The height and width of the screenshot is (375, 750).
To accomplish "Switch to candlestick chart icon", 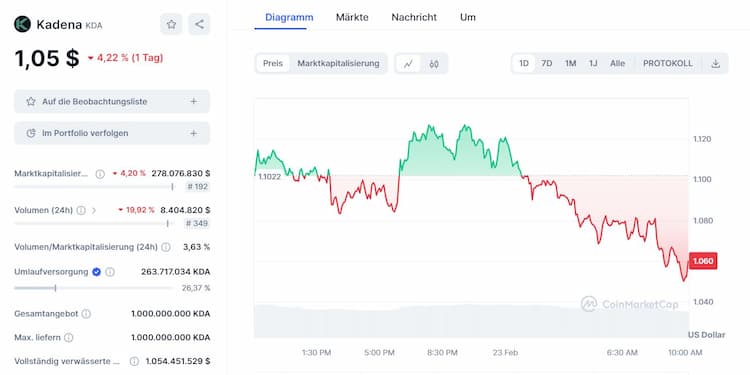I will 434,64.
